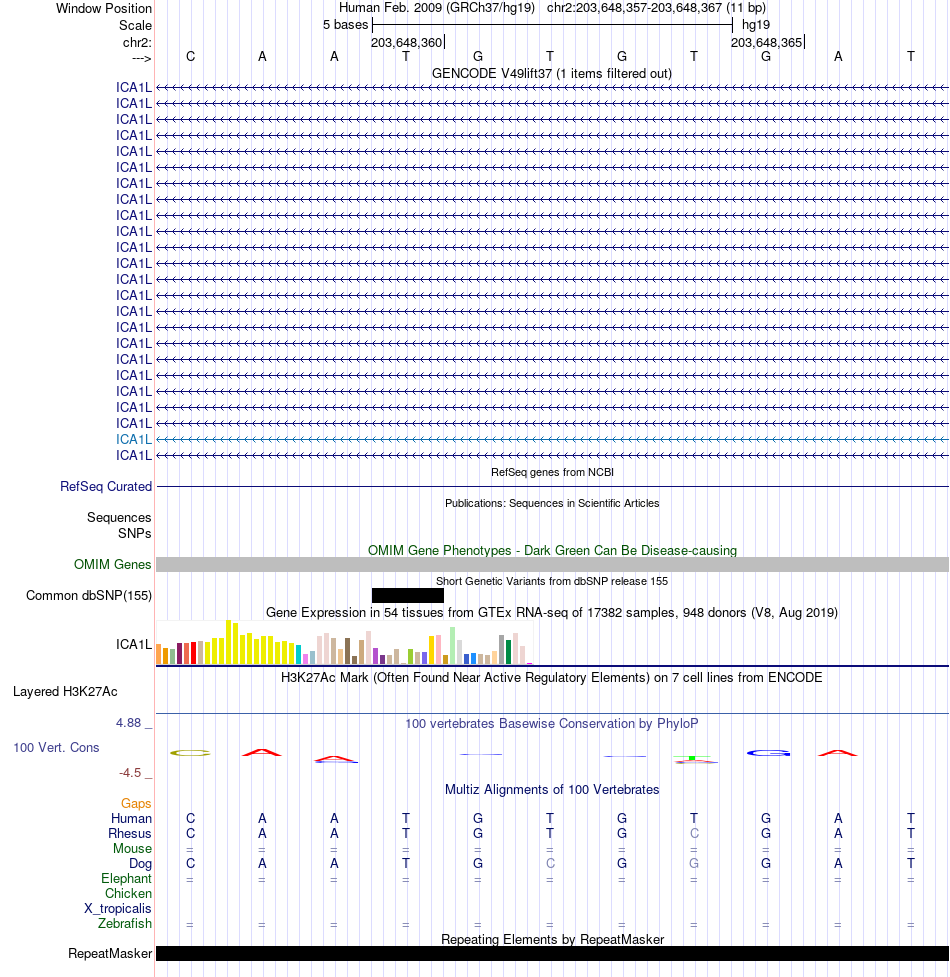Click the 'RefSeq genes from NCBI' title
This screenshot has width=950, height=977.
[x=552, y=472]
